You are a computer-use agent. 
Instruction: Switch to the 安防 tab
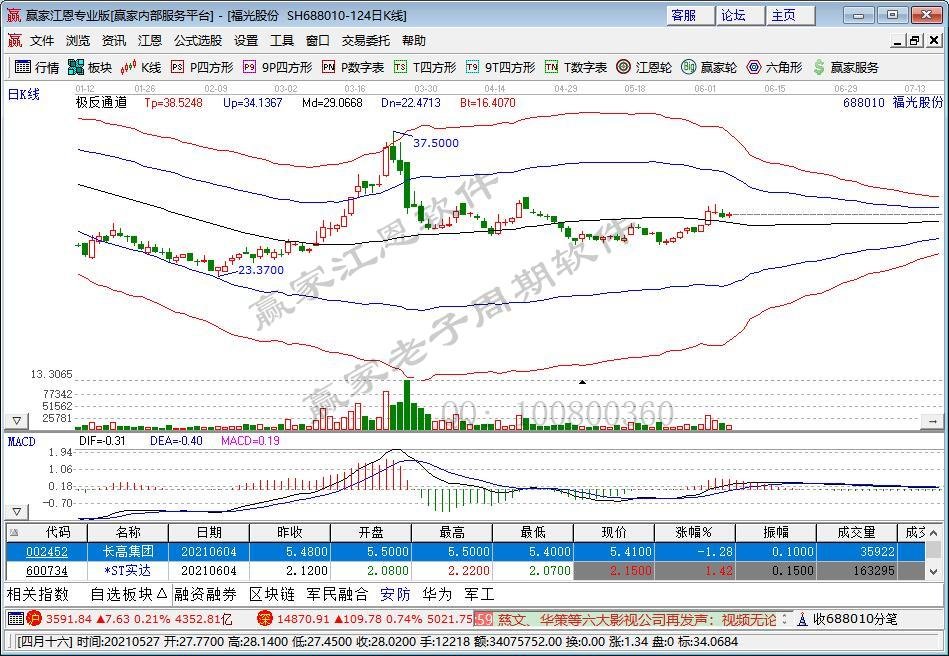(395, 594)
